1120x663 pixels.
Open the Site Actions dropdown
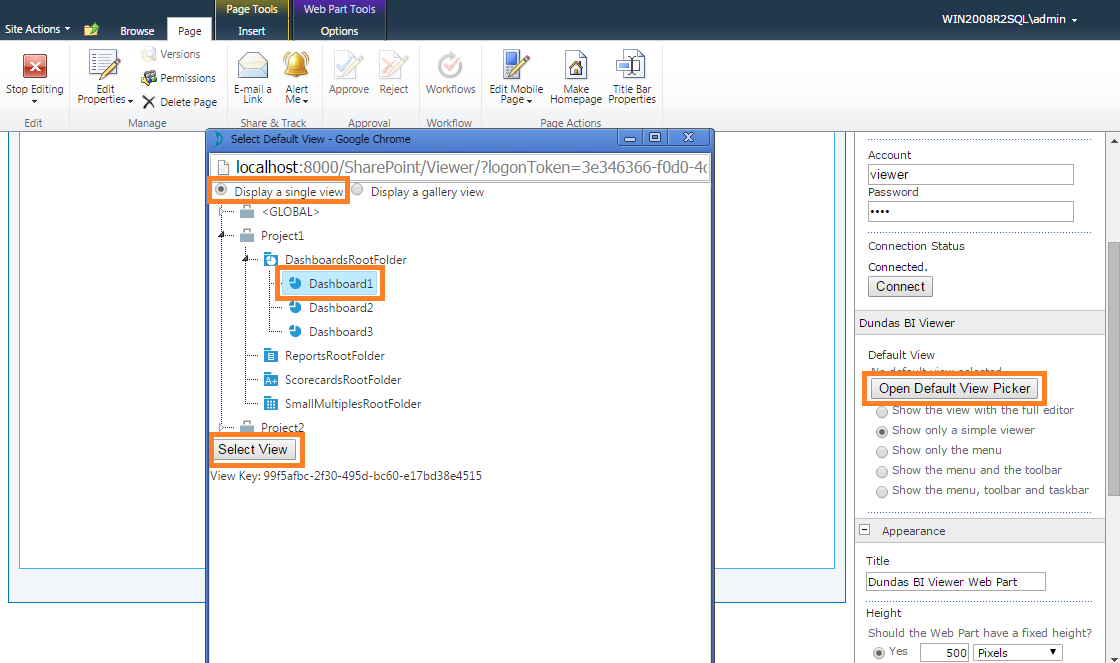coord(37,29)
